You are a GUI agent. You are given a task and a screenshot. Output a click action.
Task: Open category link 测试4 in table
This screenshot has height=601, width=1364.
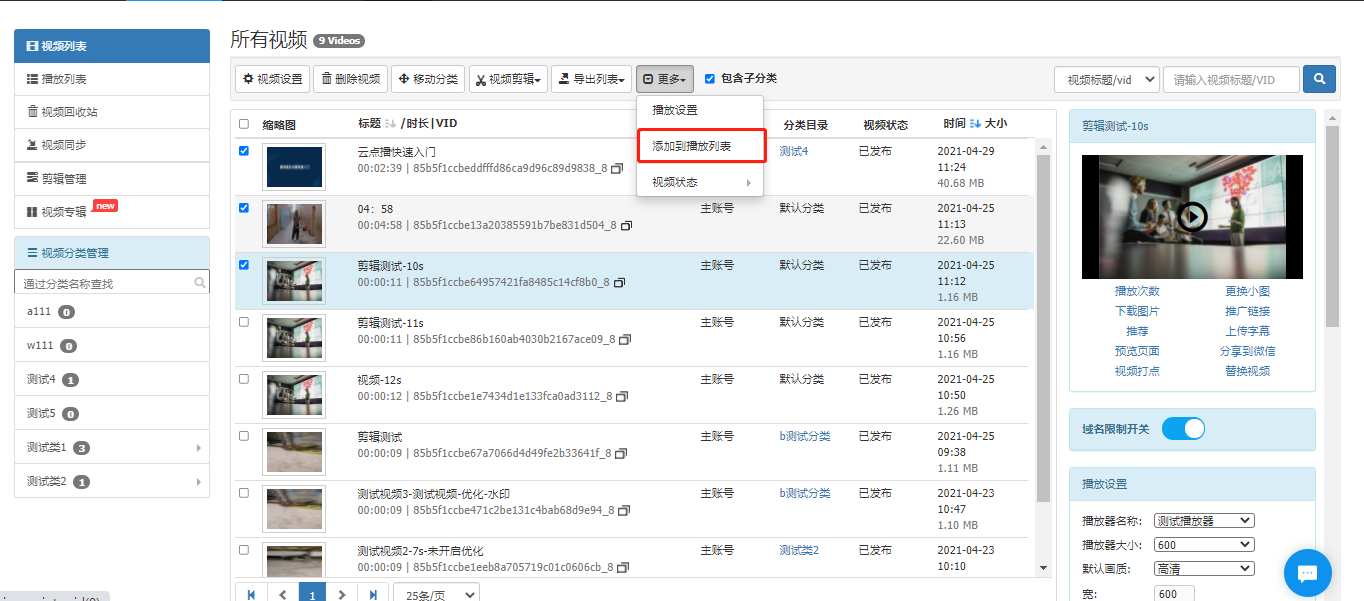tap(793, 151)
